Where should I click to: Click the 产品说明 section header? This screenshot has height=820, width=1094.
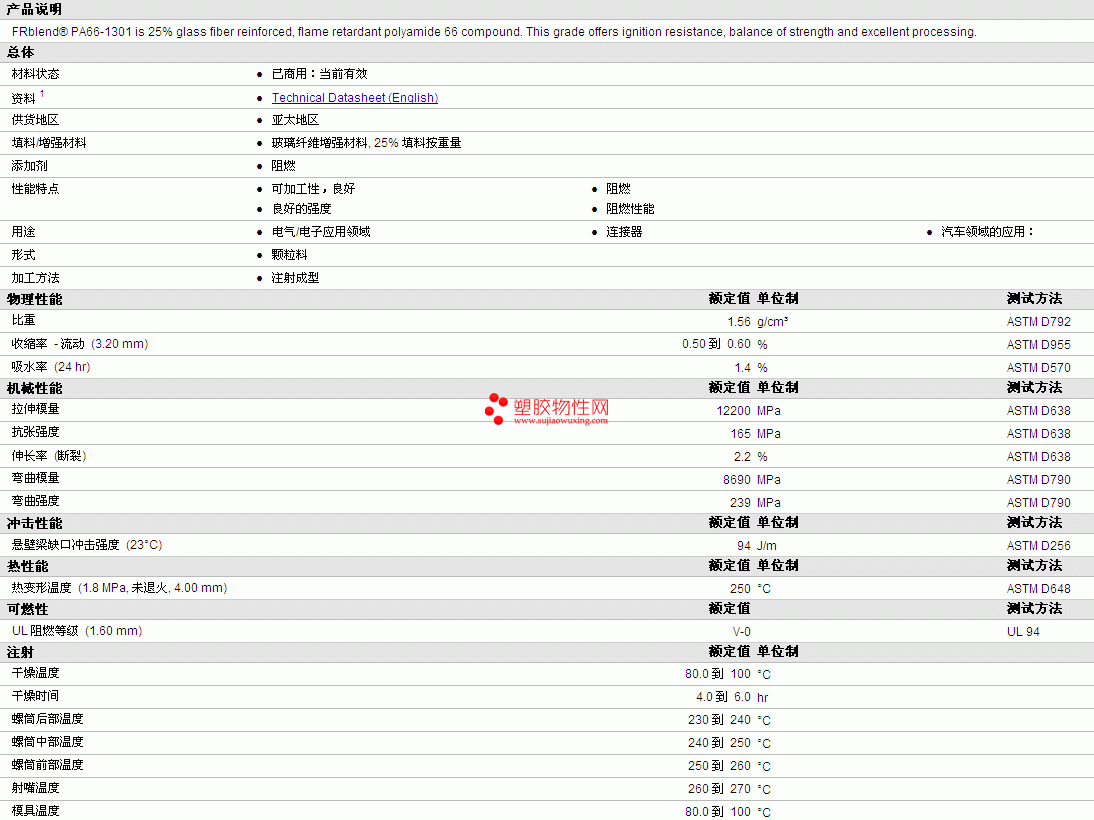click(34, 9)
